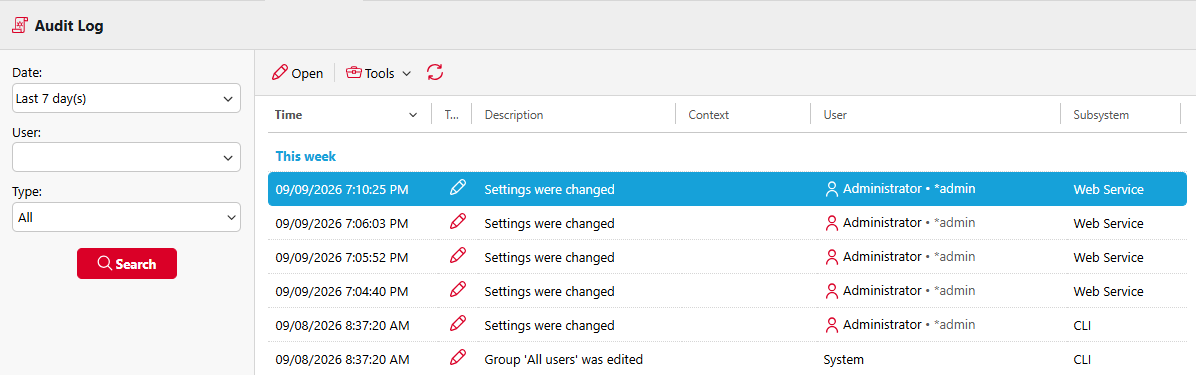Click Administrator • *admin in highlighted row
The height and width of the screenshot is (375, 1196).
(909, 189)
